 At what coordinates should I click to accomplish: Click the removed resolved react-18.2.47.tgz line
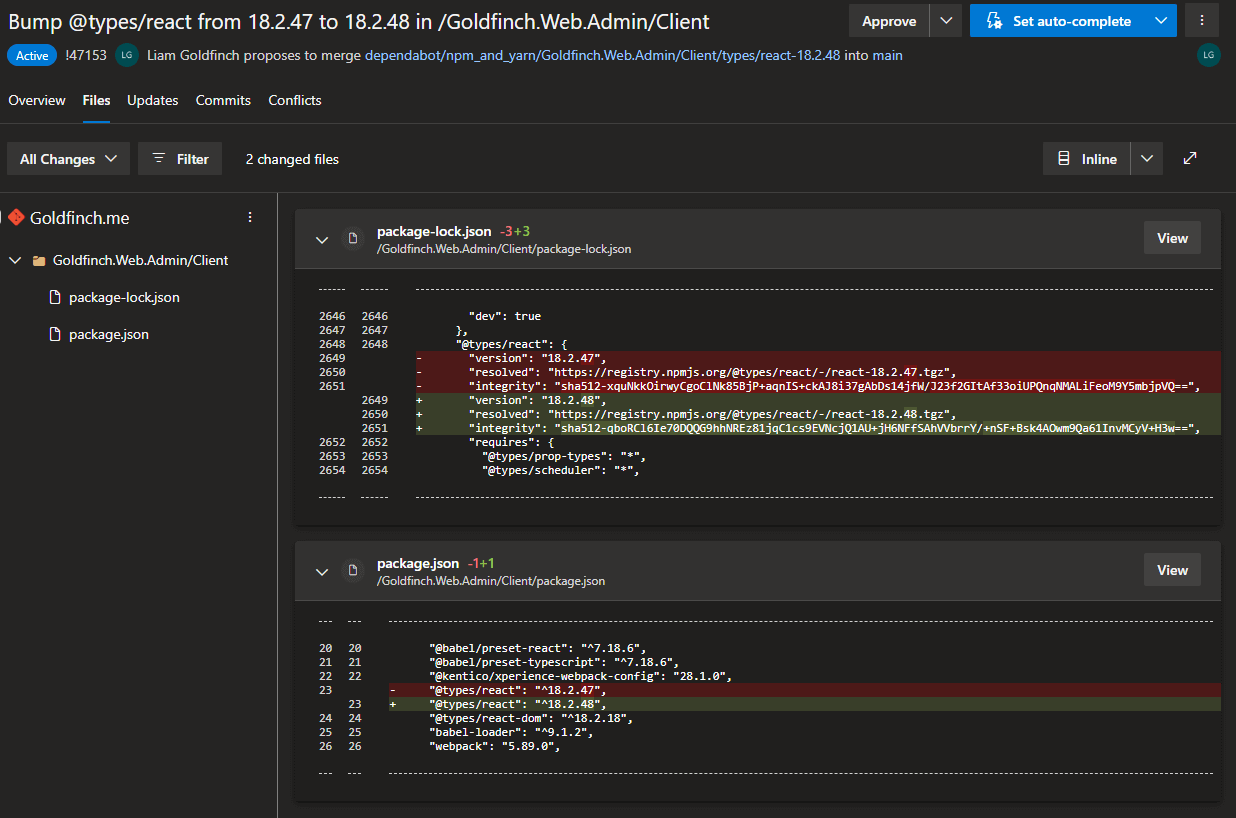tap(818, 372)
